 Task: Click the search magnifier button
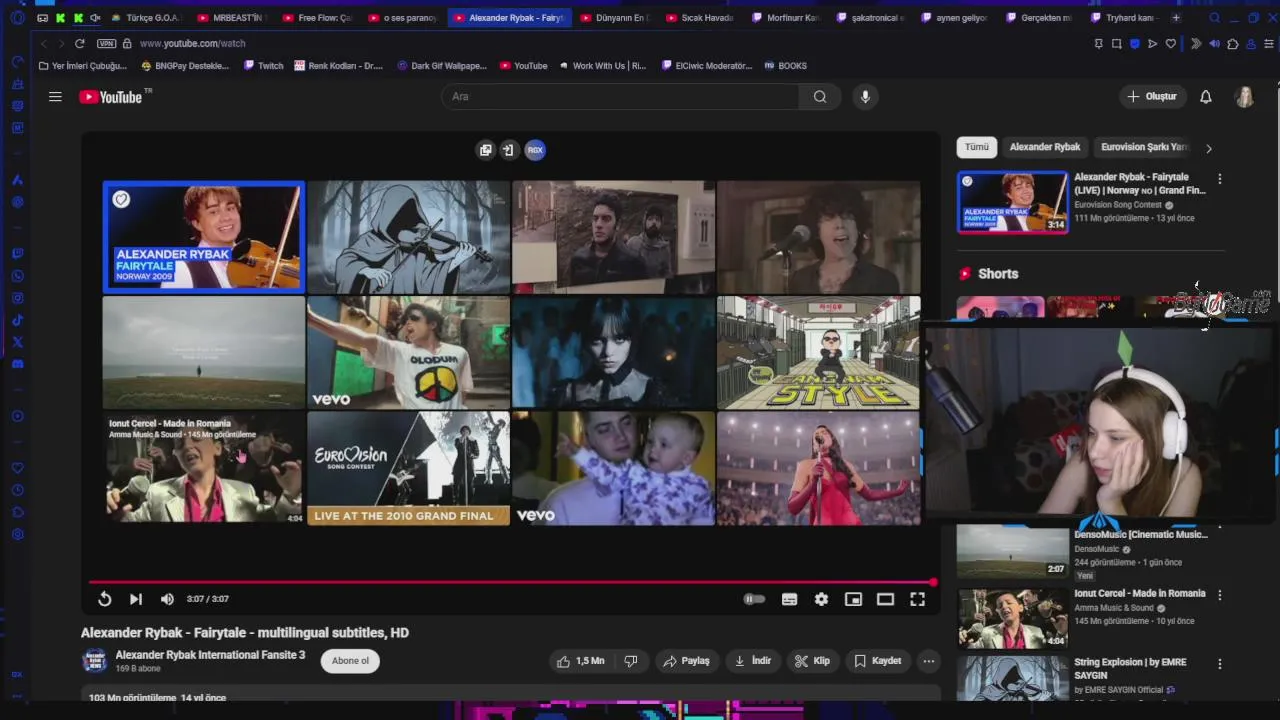(820, 97)
